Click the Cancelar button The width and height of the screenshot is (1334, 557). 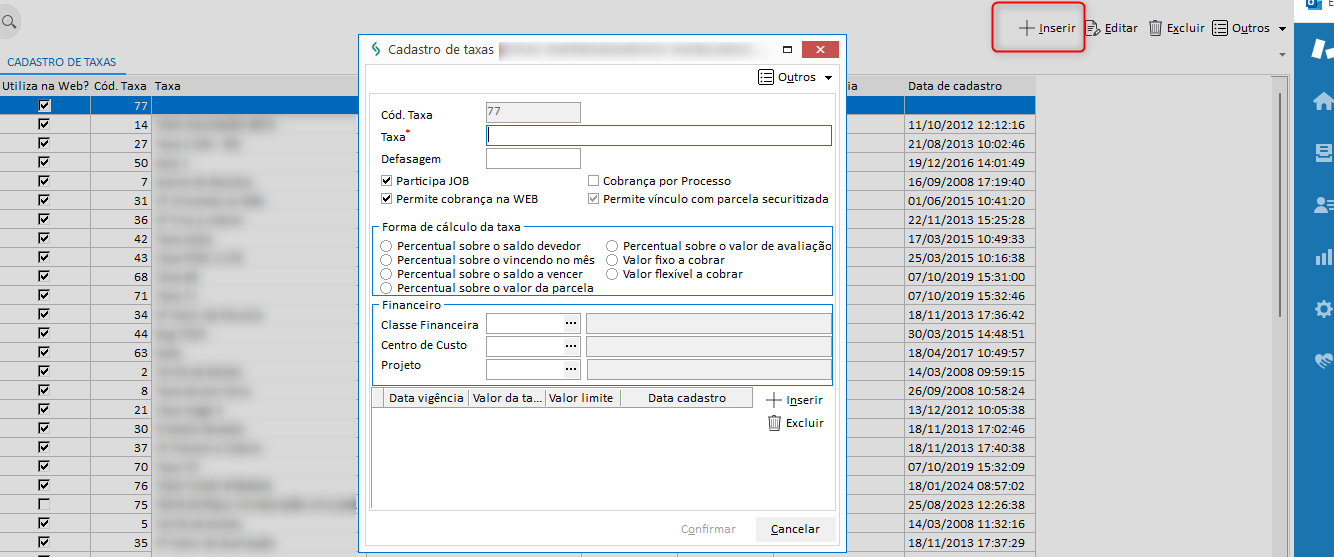click(795, 529)
